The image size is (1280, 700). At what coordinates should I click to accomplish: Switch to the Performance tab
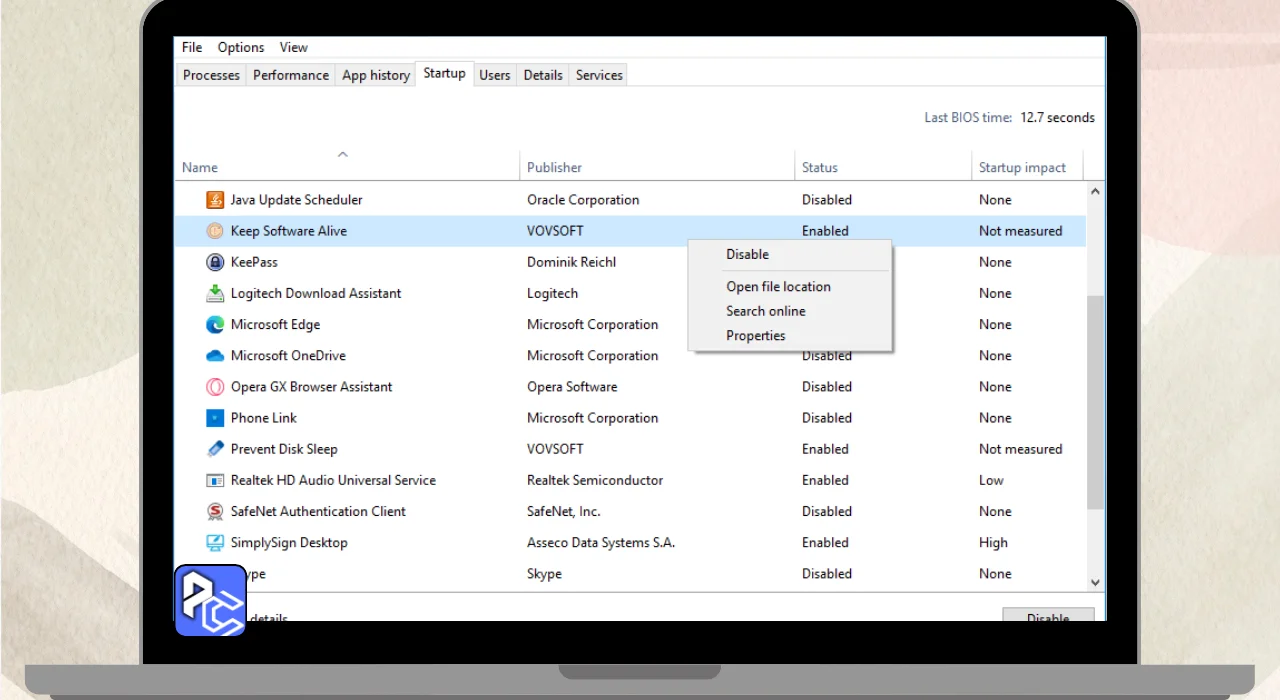[290, 75]
